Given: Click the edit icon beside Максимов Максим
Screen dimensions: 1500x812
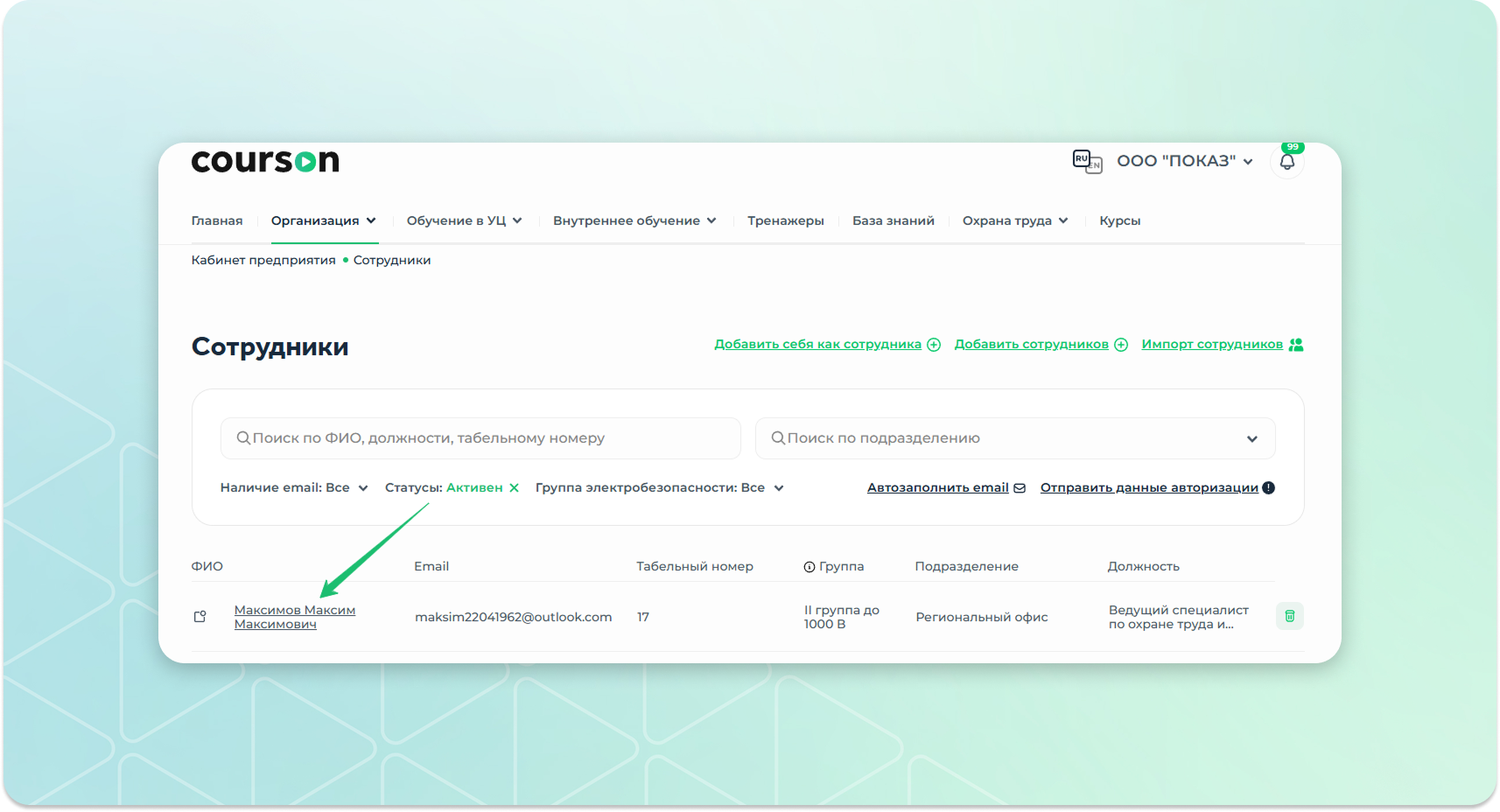Looking at the screenshot, I should (x=200, y=617).
